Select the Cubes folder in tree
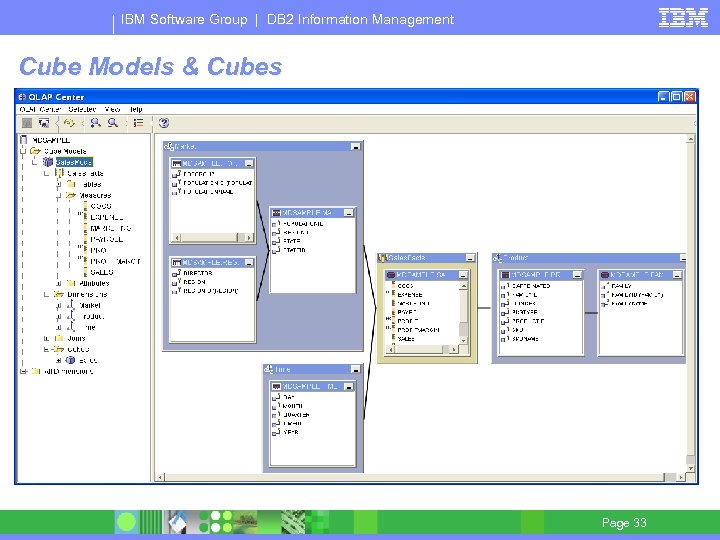Image resolution: width=720 pixels, height=540 pixels. 78,349
